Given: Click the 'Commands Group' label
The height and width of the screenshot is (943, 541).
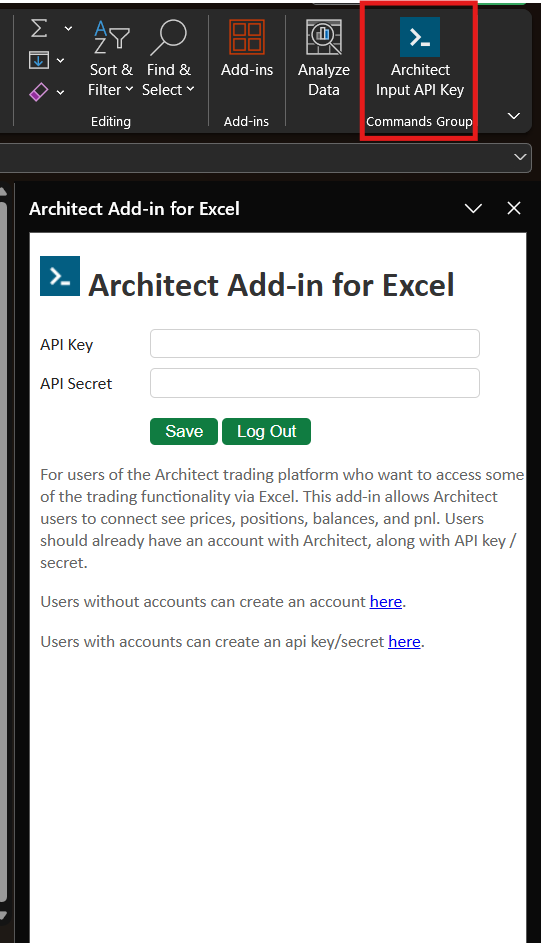Looking at the screenshot, I should pyautogui.click(x=419, y=121).
